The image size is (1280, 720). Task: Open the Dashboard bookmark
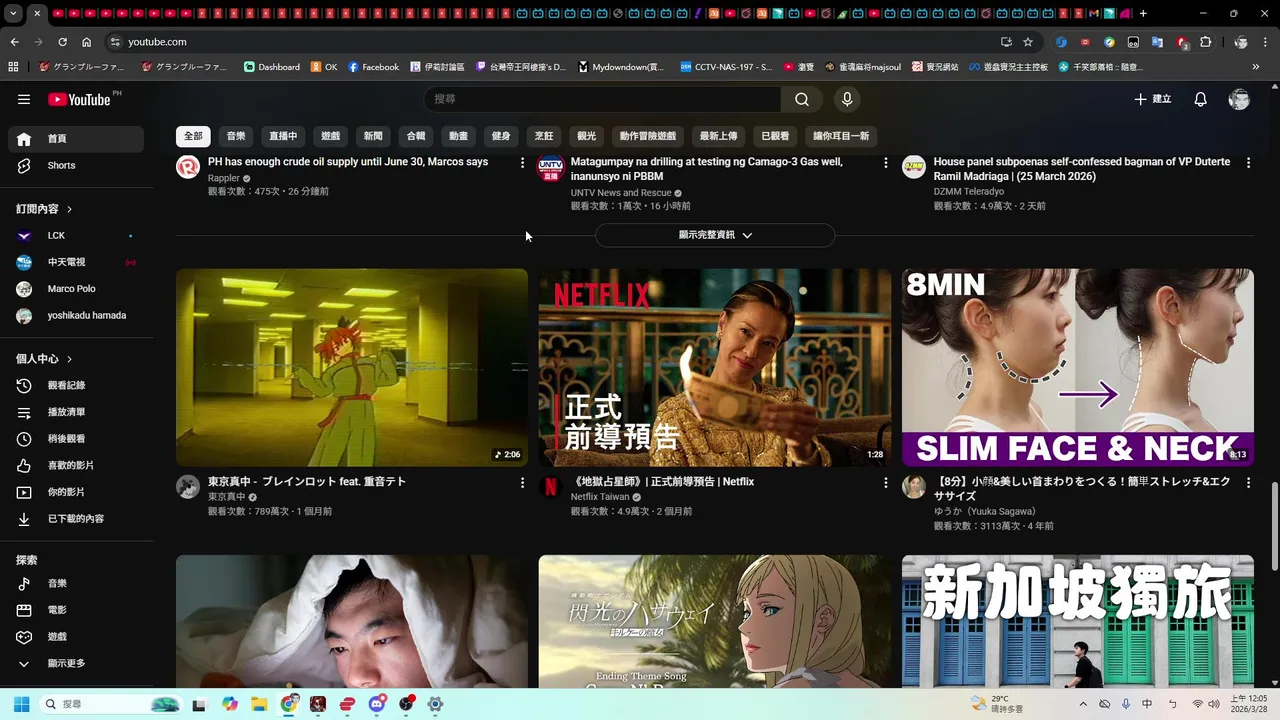pyautogui.click(x=272, y=67)
